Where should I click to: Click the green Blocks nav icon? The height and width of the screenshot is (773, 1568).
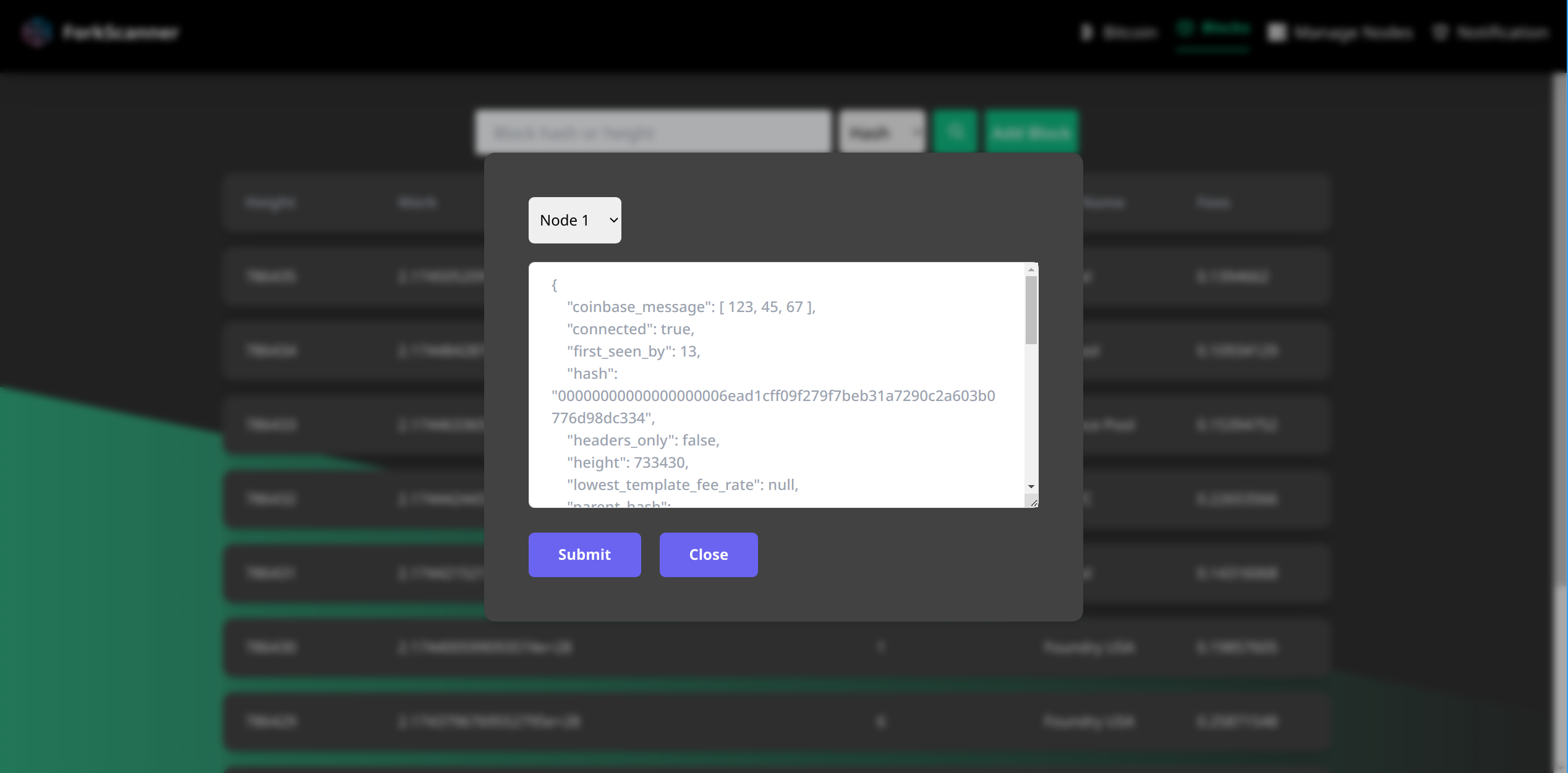[x=1185, y=28]
